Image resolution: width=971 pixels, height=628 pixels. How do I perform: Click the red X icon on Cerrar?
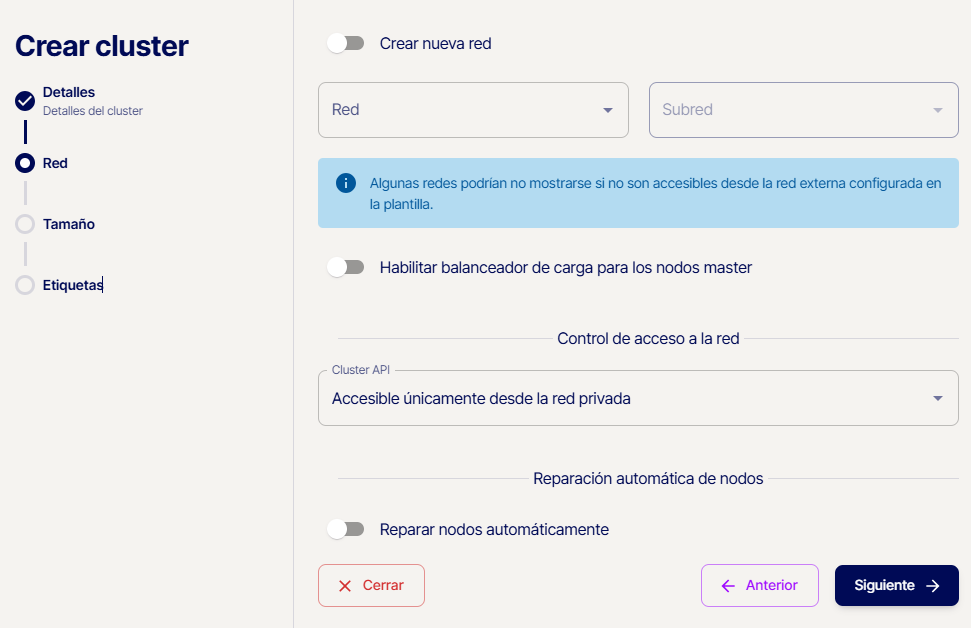345,586
